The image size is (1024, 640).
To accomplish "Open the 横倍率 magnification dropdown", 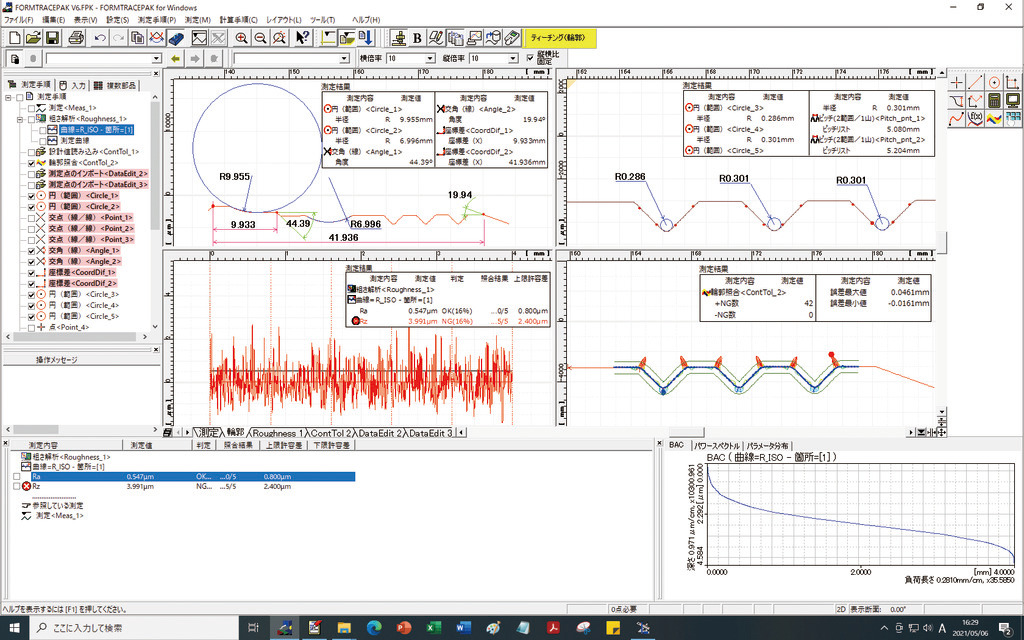I will [430, 59].
